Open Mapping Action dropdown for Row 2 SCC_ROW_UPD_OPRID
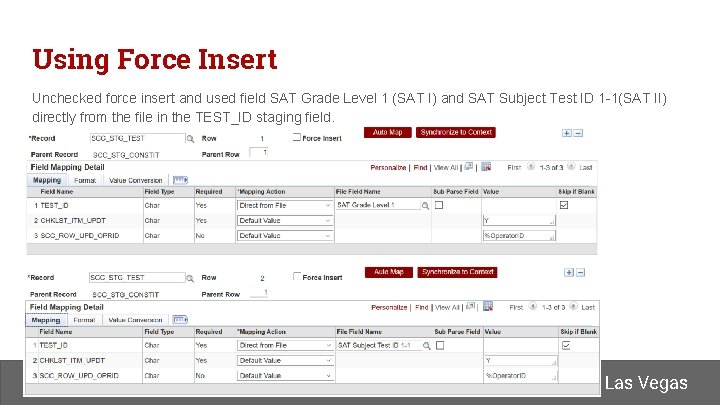The image size is (720, 405). coord(285,376)
